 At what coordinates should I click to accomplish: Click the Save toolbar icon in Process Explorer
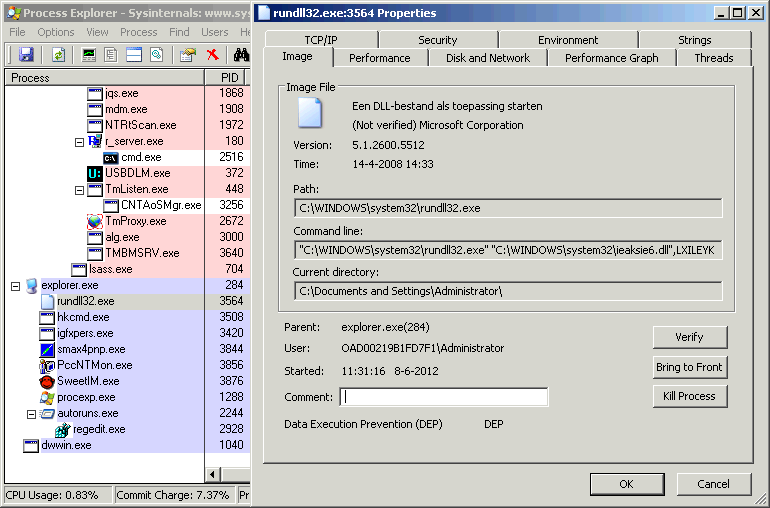click(26, 55)
